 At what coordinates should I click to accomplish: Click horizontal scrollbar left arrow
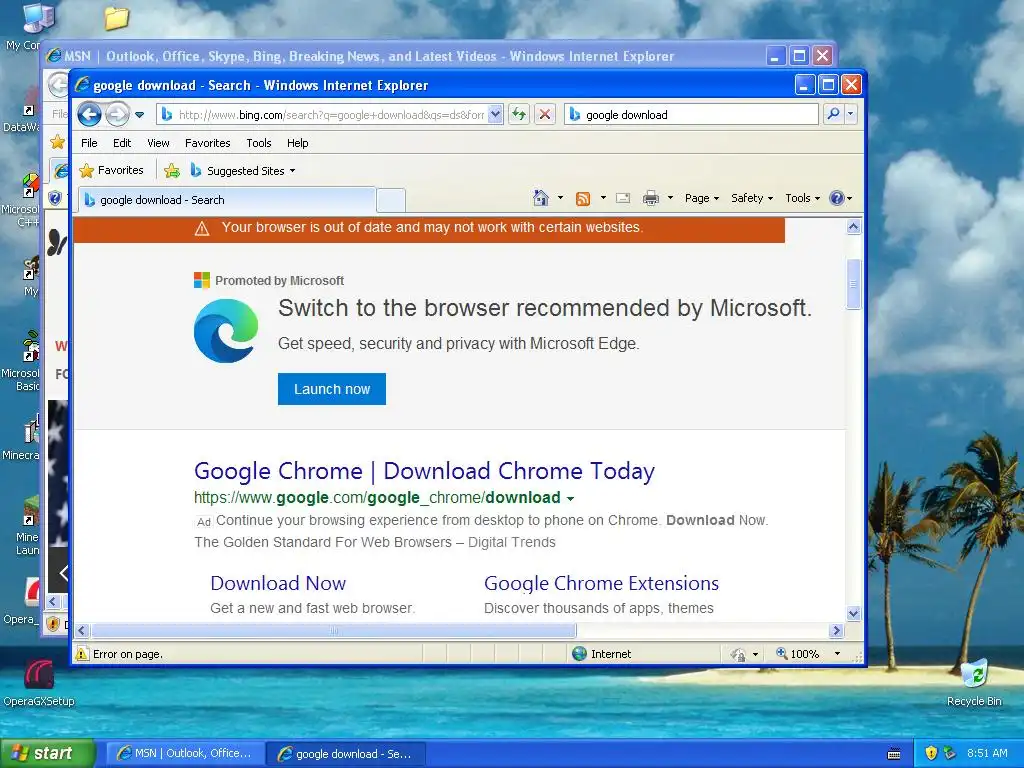[82, 630]
